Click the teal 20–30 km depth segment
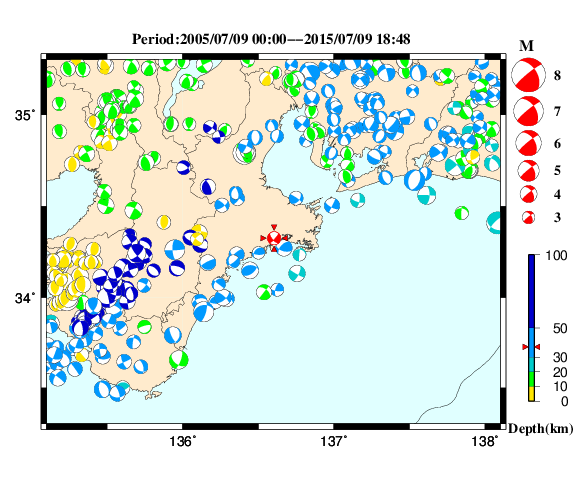Screen dimensions: 580x500 532,364
